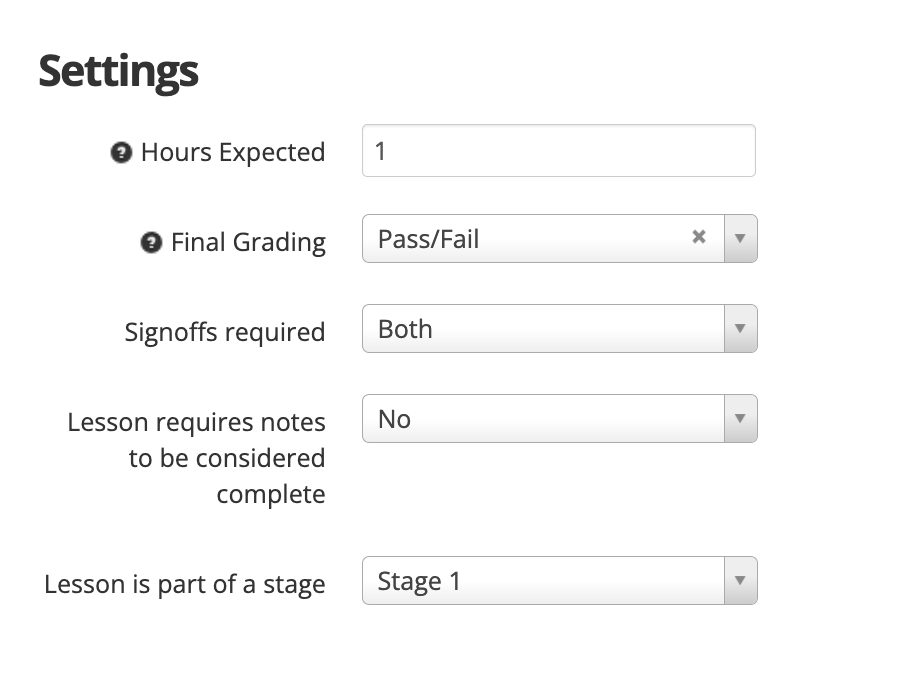Click the help icon beside Hours Expected

121,153
